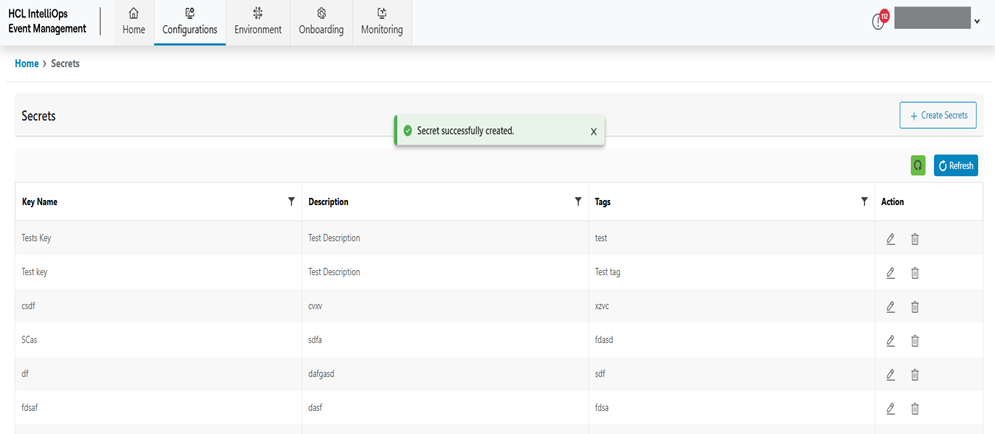Image resolution: width=995 pixels, height=434 pixels.
Task: Follow the Home breadcrumb link
Action: 27,64
